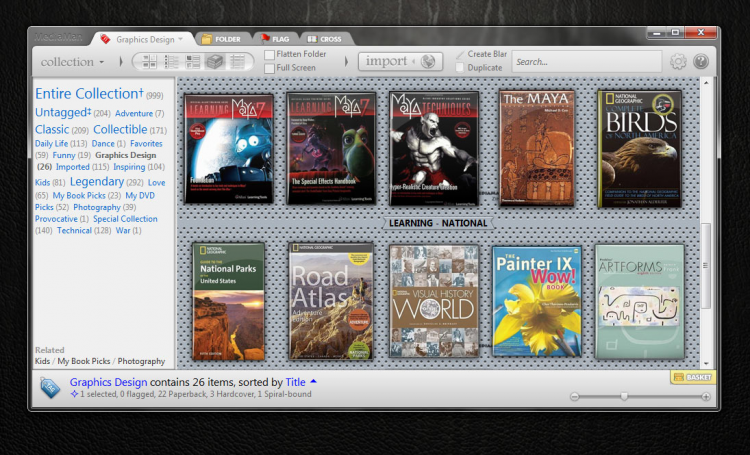
Task: Open the Daily Life tag
Action: 51,144
